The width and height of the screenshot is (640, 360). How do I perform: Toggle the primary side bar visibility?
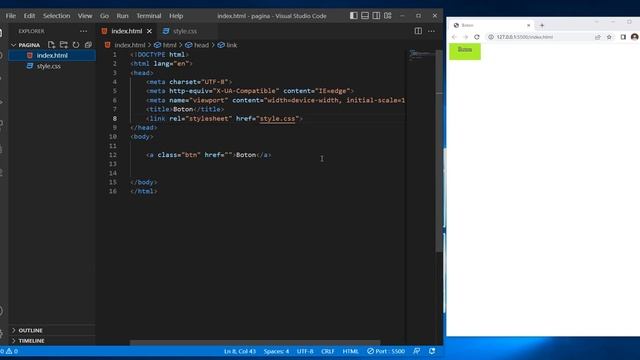point(354,16)
